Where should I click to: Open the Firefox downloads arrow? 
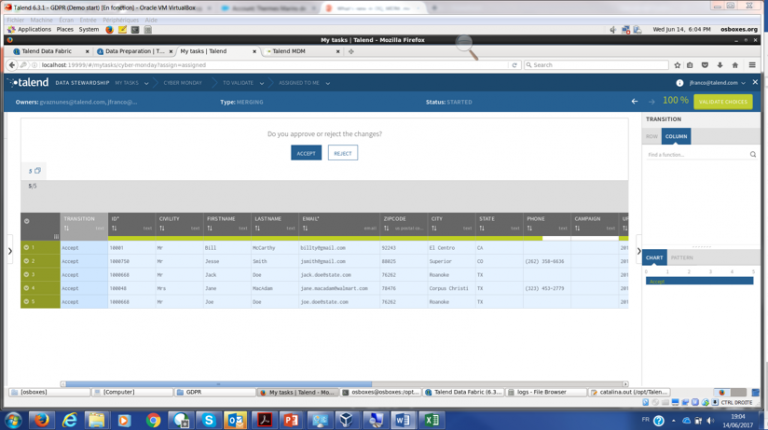pos(720,65)
